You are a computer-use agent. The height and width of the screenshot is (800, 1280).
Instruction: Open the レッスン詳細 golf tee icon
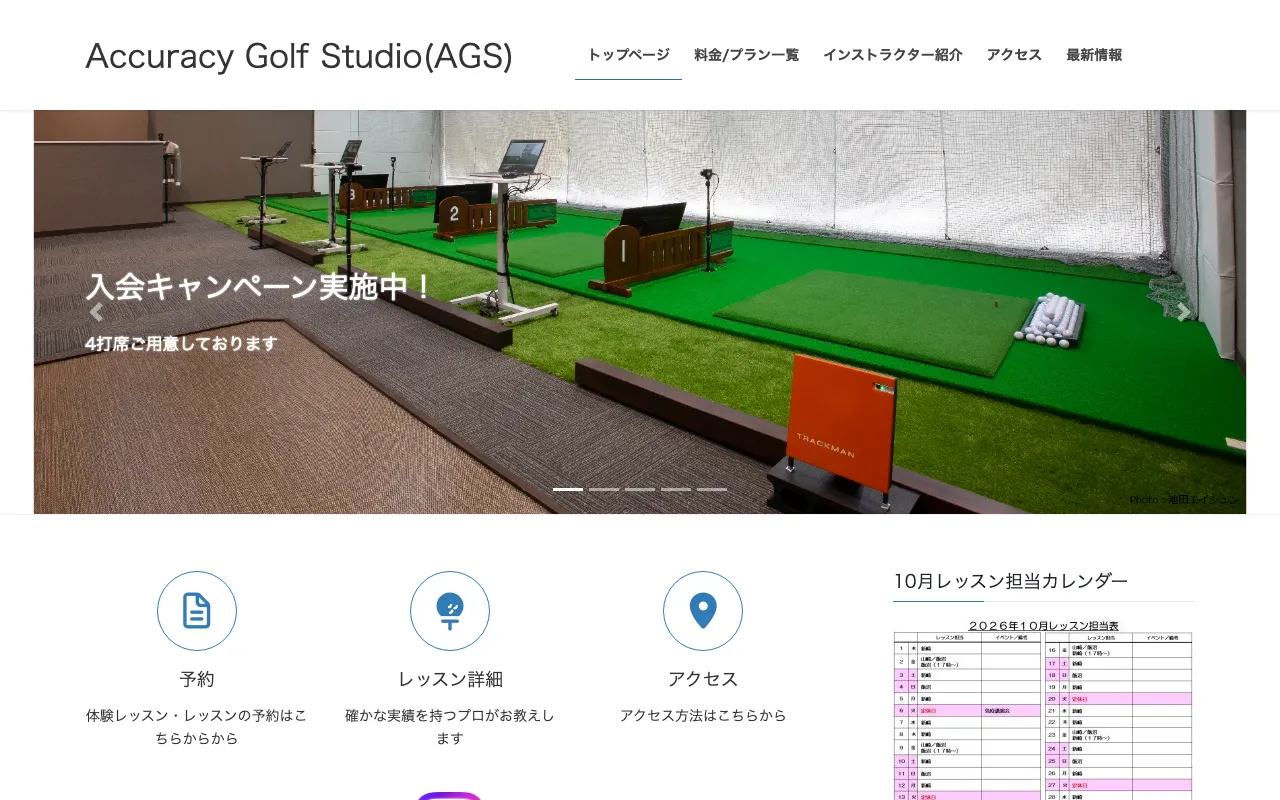coord(450,611)
